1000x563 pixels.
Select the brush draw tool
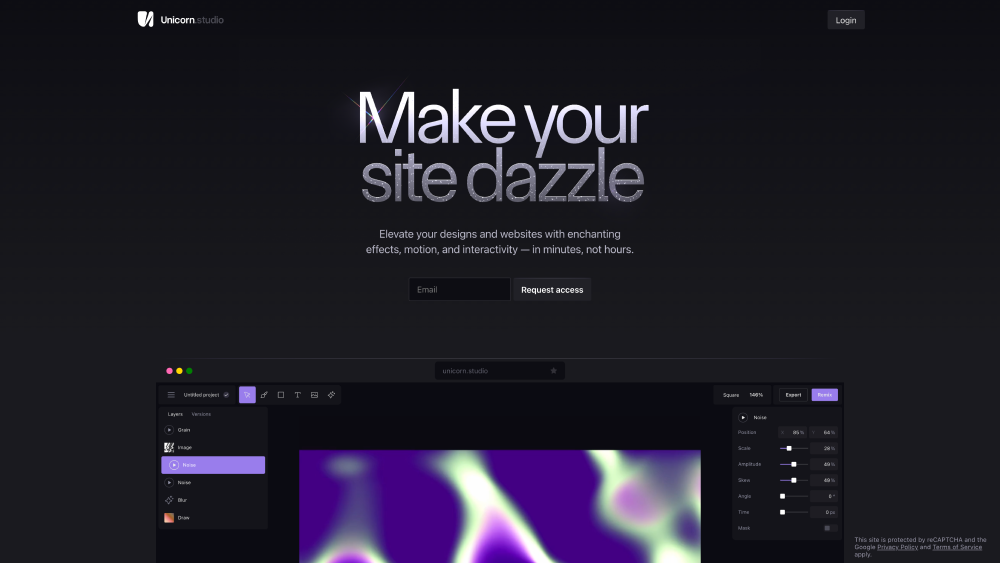coord(264,395)
